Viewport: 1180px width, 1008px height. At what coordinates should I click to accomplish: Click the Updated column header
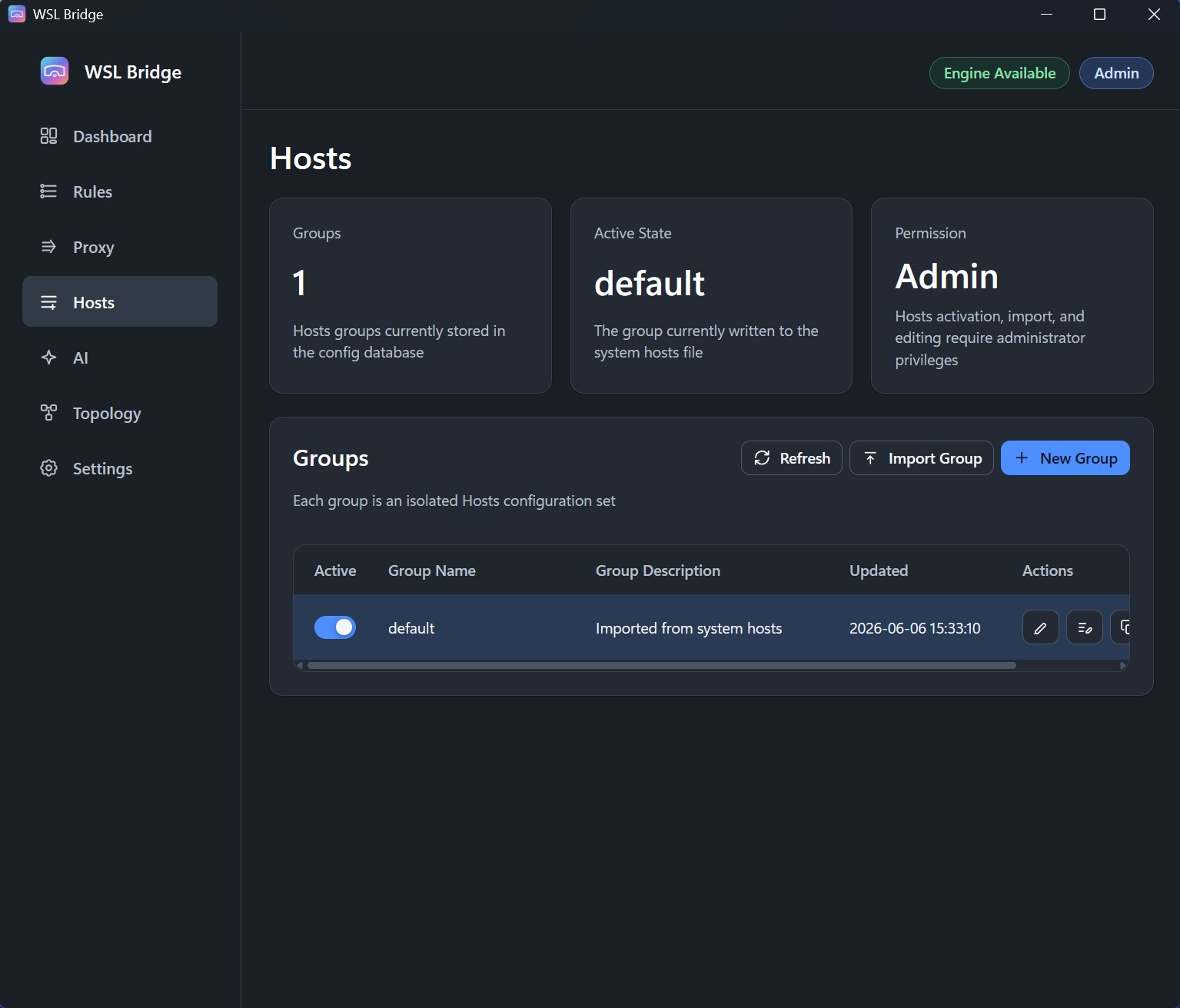(x=879, y=571)
